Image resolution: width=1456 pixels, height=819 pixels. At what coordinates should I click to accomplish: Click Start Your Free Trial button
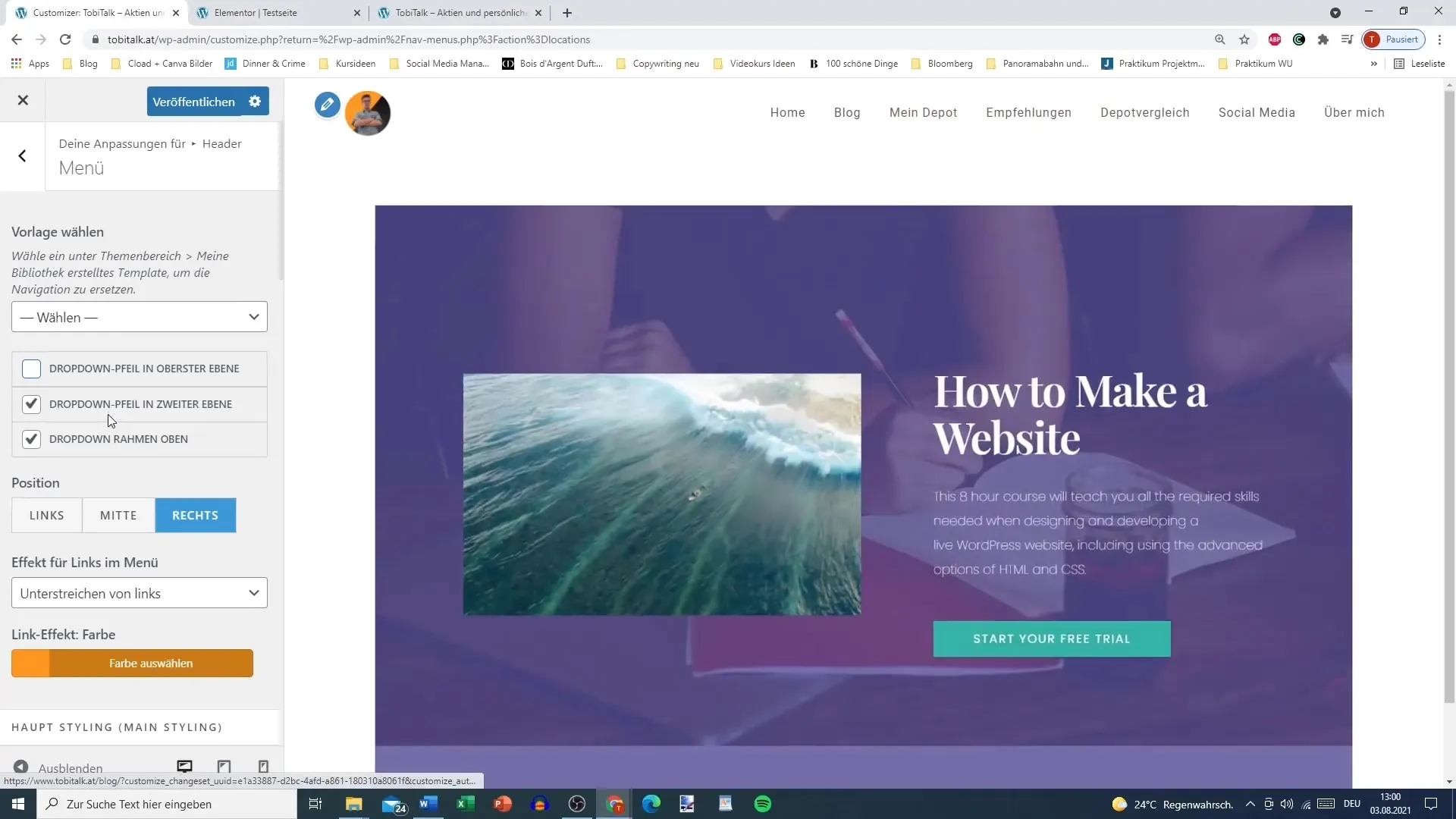point(1052,639)
